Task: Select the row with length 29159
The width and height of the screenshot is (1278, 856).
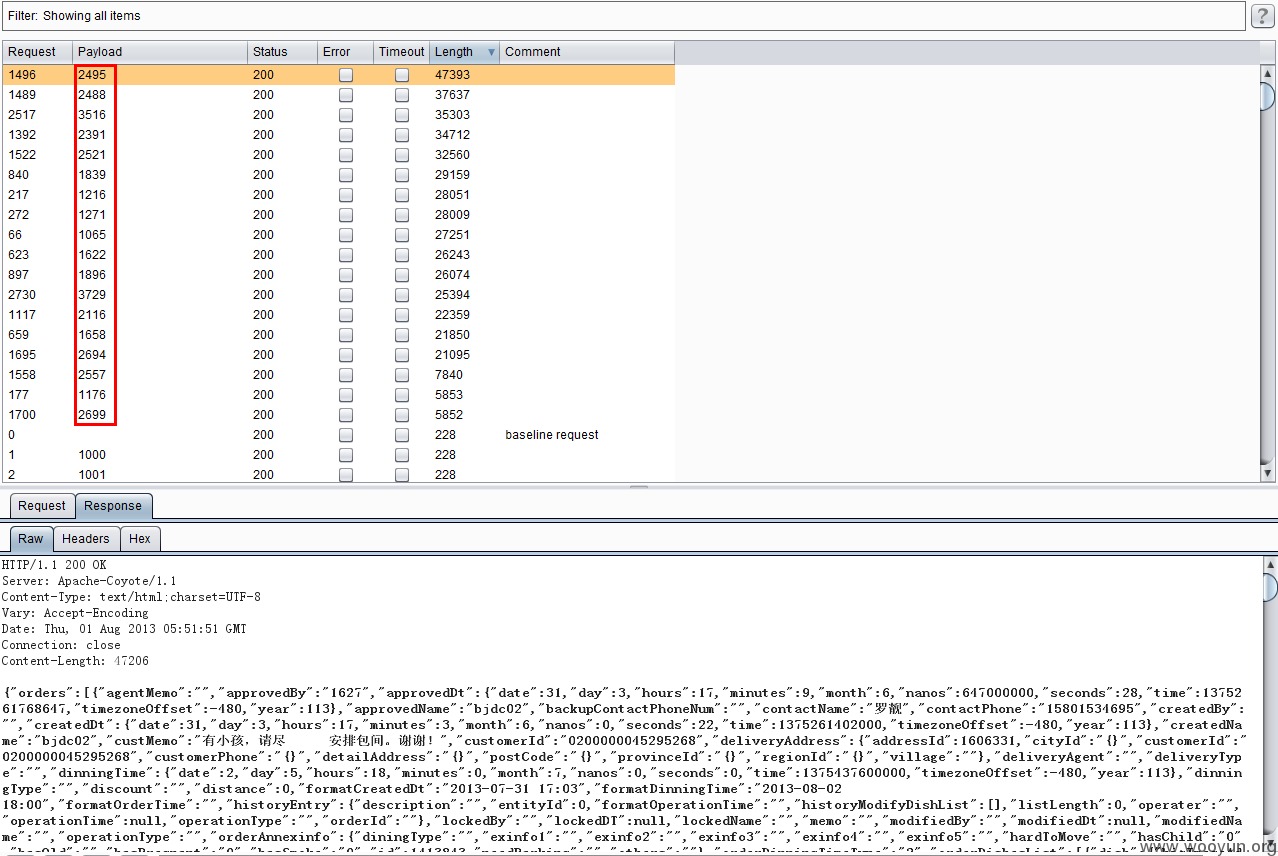Action: tap(338, 175)
